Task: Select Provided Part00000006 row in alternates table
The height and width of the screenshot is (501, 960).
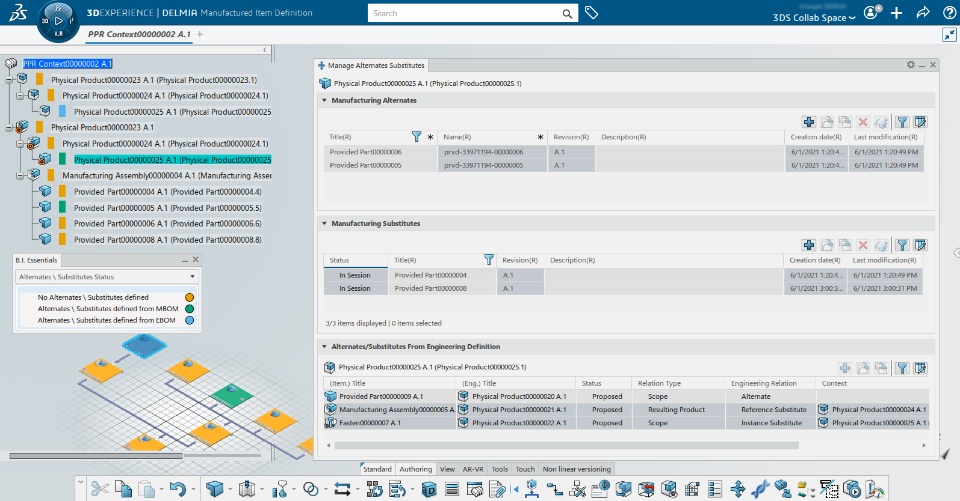Action: (623, 152)
